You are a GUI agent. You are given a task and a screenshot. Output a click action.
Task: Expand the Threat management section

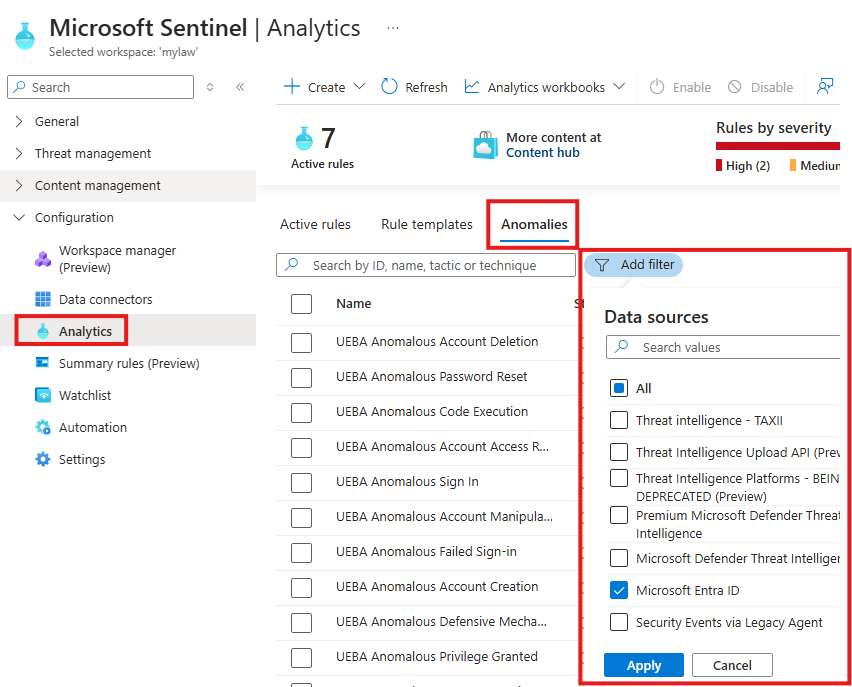(x=19, y=153)
